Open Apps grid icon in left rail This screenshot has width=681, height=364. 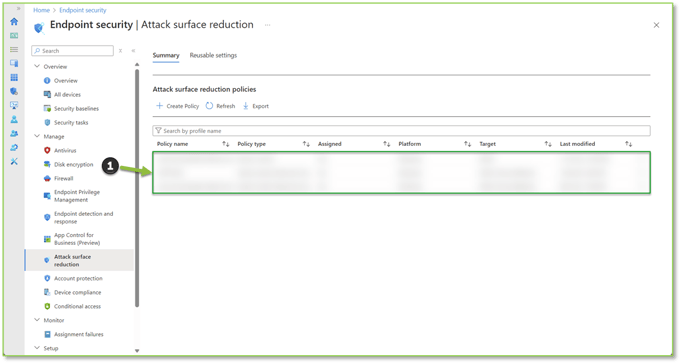point(14,77)
